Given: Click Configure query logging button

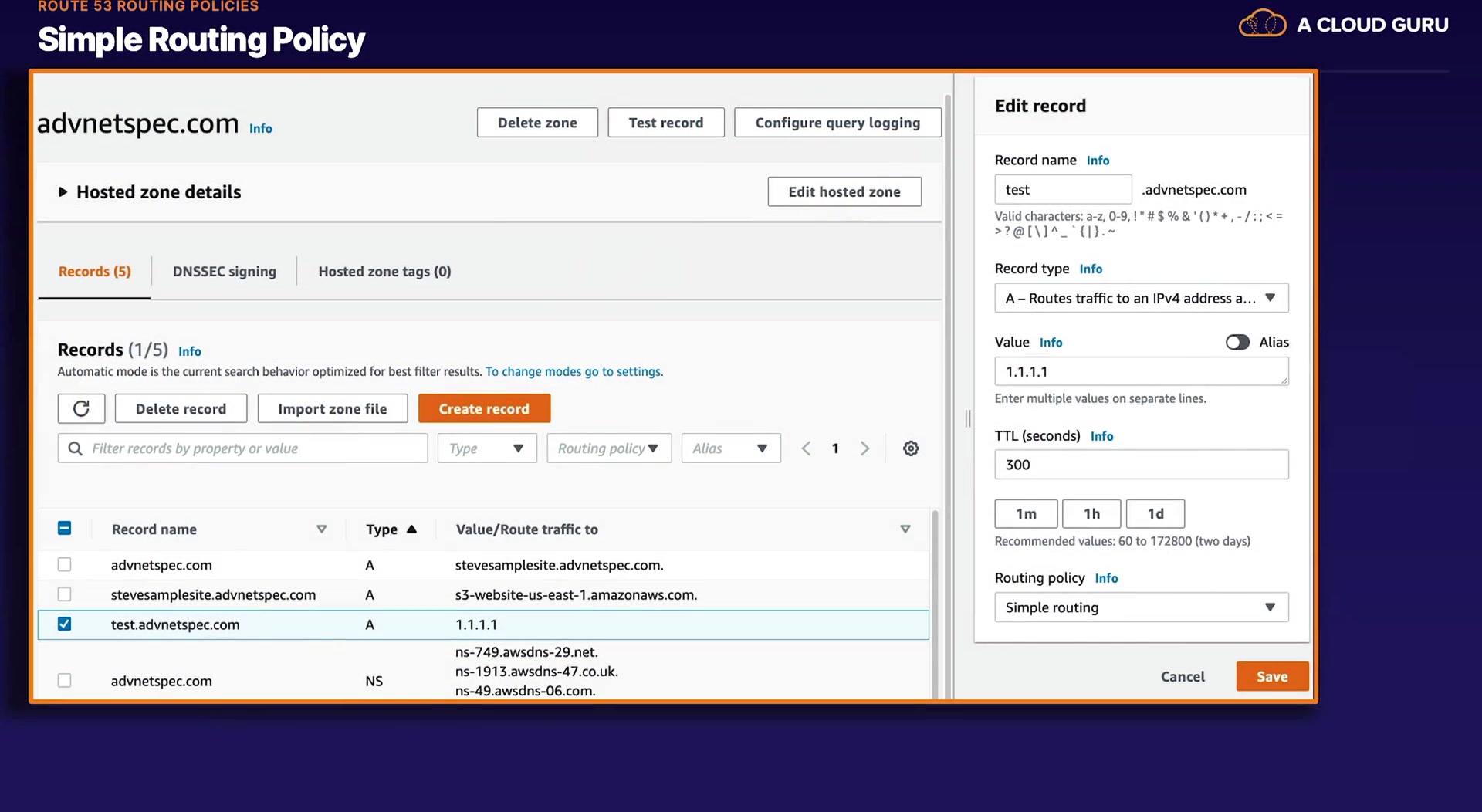Looking at the screenshot, I should [837, 122].
